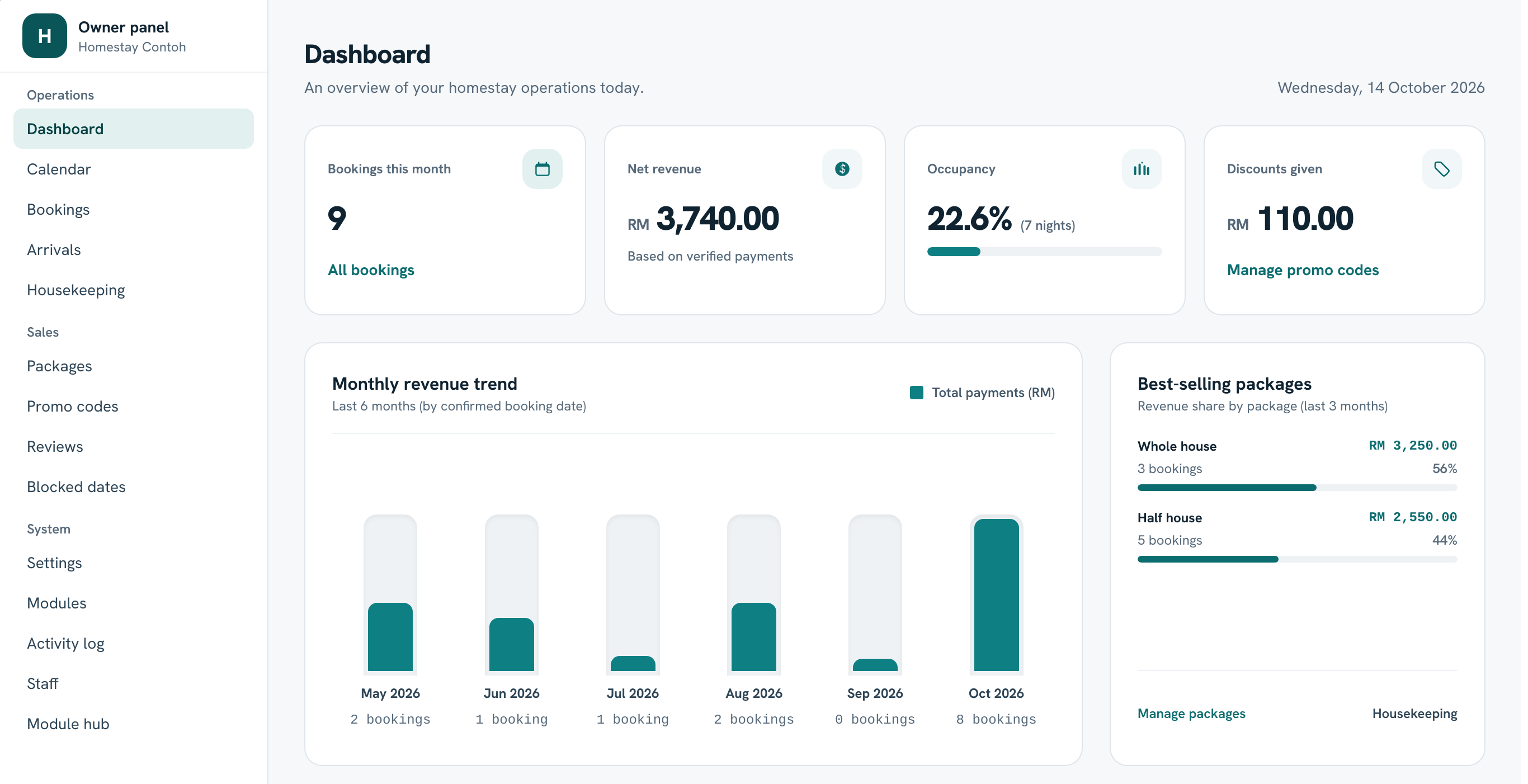
Task: Click the Wednesday, 14 October 2026 date
Action: coord(1380,88)
